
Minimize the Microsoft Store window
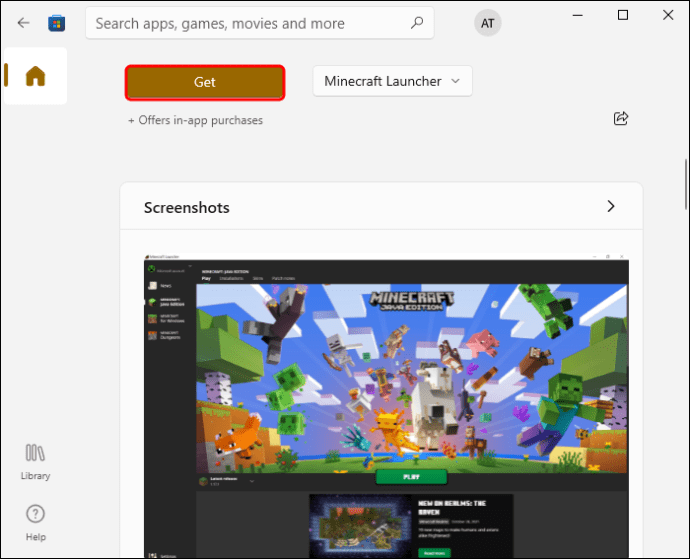pyautogui.click(x=577, y=15)
